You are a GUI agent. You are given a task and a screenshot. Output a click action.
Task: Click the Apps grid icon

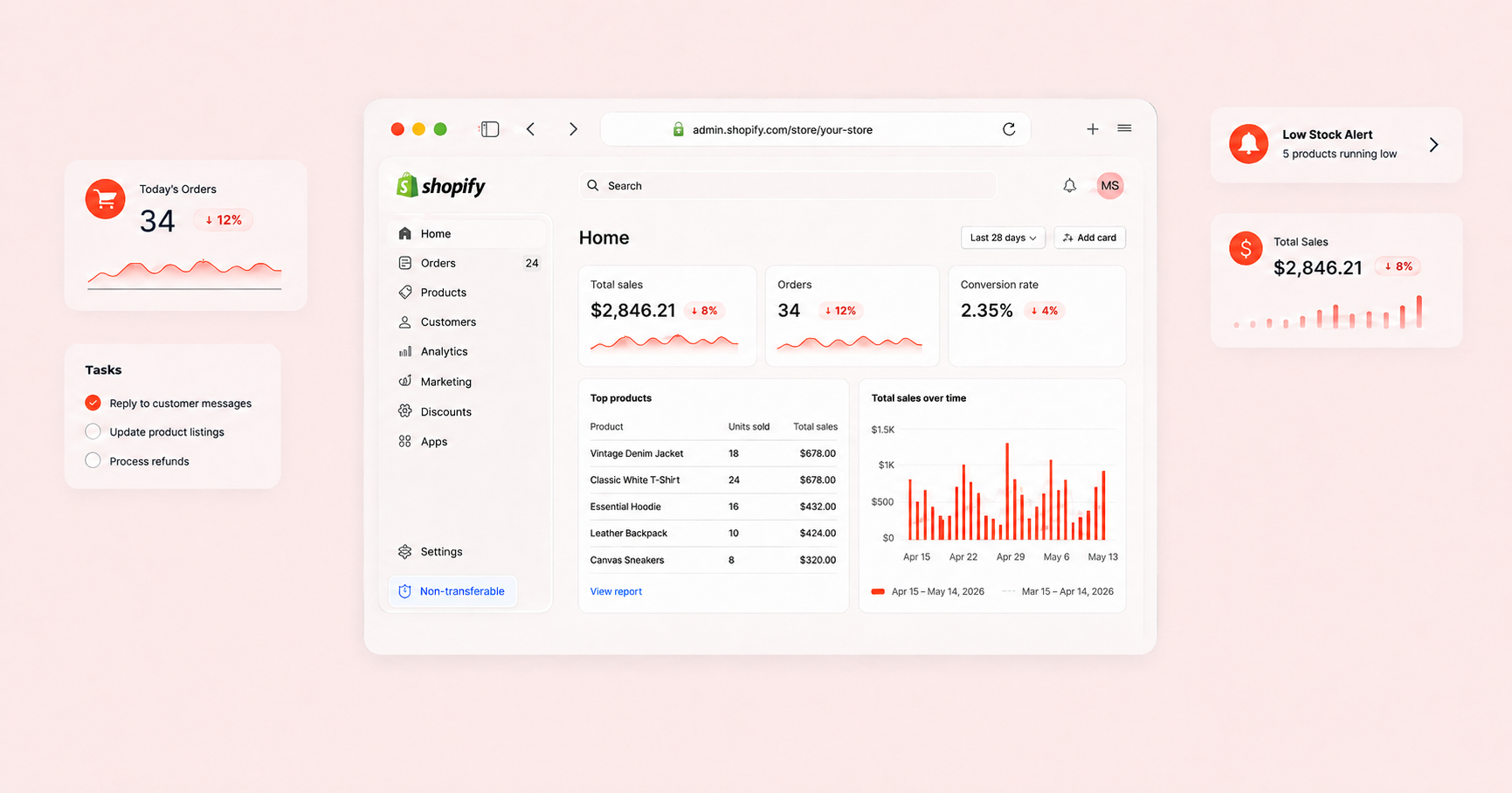point(404,441)
